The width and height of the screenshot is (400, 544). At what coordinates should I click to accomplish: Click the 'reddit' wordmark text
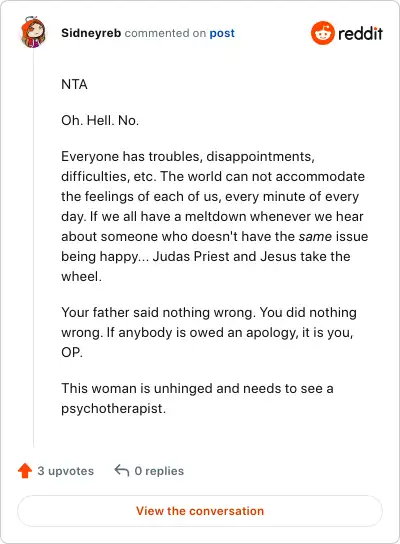360,34
